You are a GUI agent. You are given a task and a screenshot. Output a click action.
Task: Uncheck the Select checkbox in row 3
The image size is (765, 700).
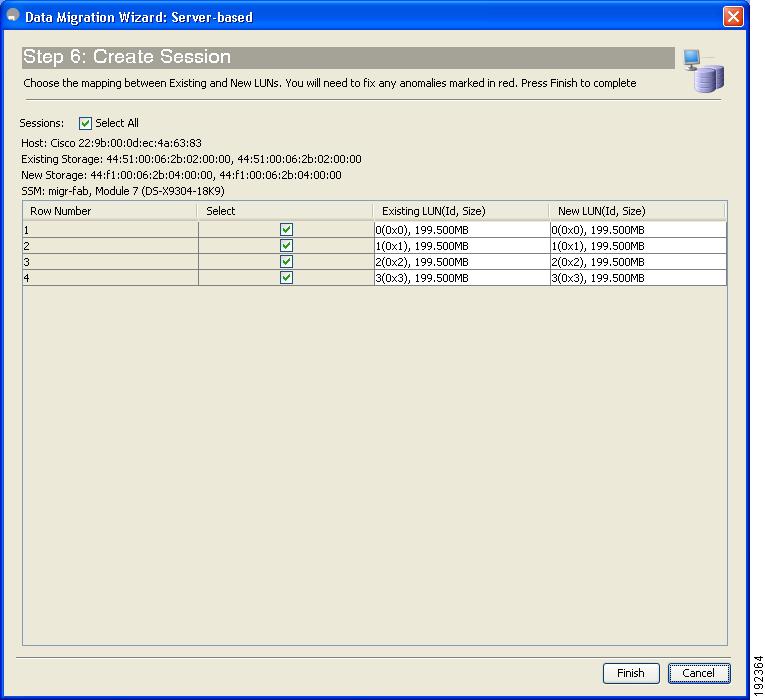tap(286, 261)
